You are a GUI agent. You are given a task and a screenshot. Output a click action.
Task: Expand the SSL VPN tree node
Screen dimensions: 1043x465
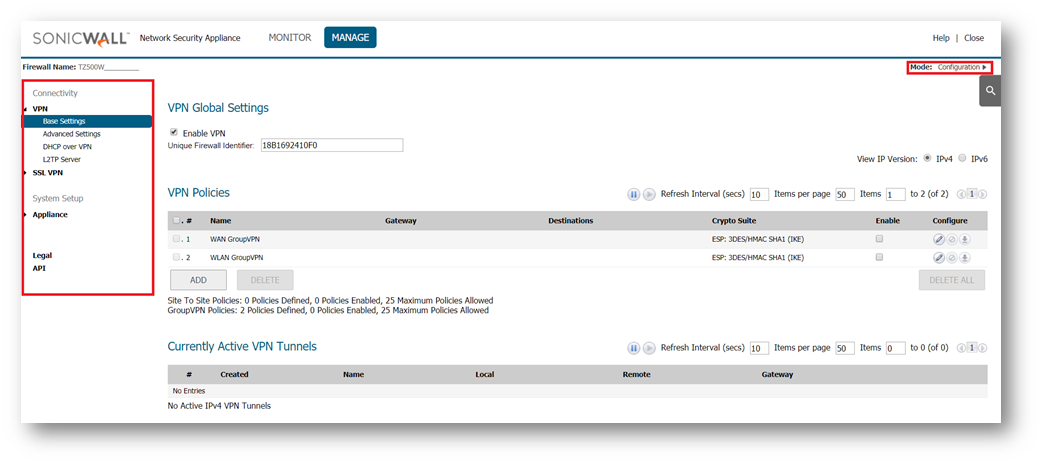pos(25,173)
